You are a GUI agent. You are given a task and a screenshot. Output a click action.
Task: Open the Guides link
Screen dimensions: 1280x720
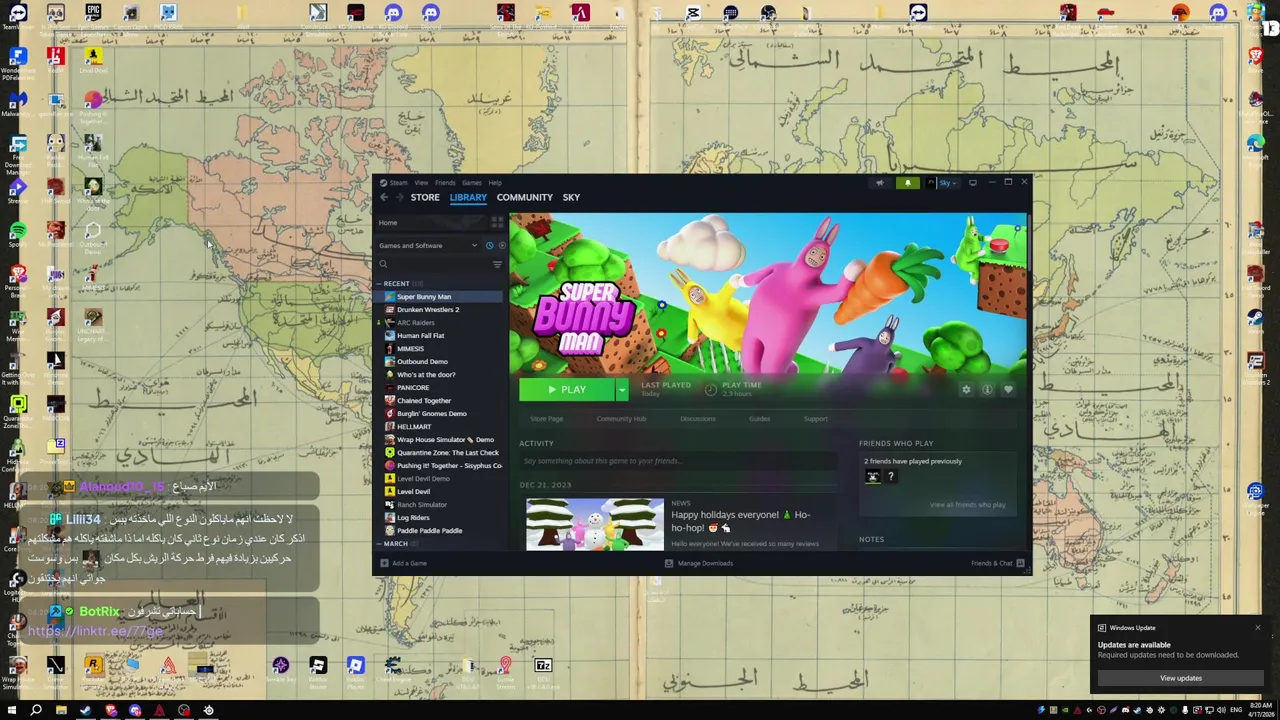760,419
